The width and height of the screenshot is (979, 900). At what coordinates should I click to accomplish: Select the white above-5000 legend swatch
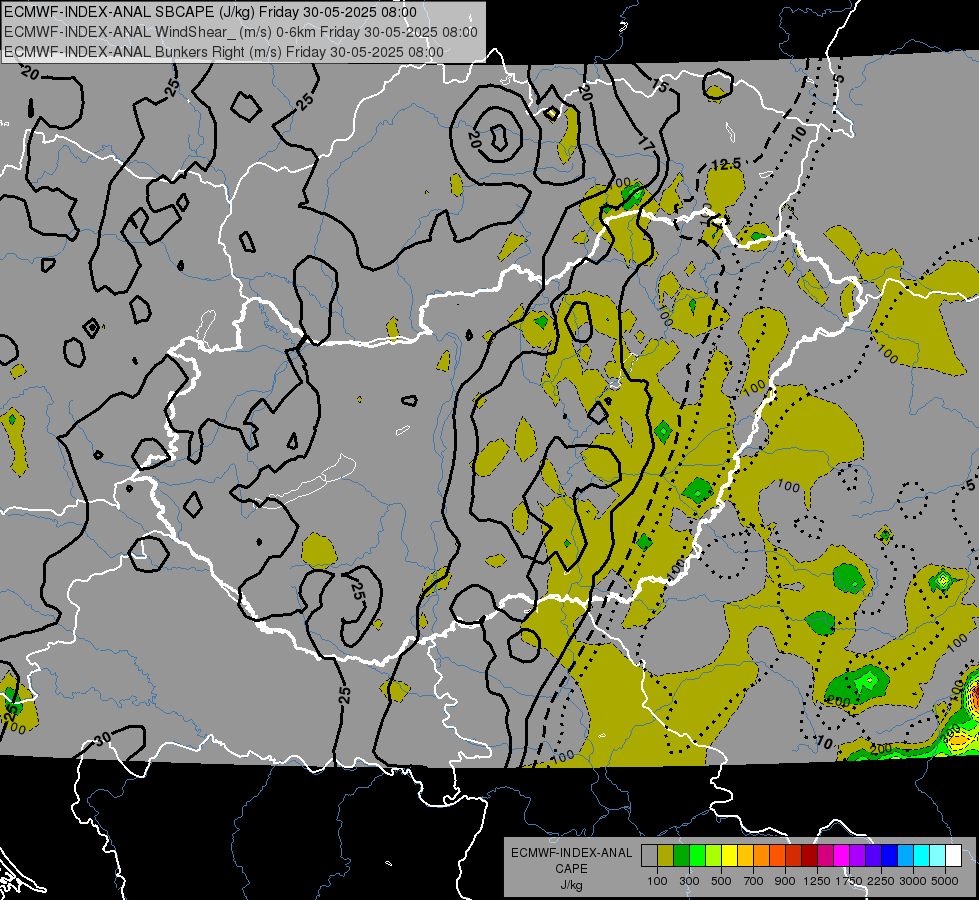953,855
